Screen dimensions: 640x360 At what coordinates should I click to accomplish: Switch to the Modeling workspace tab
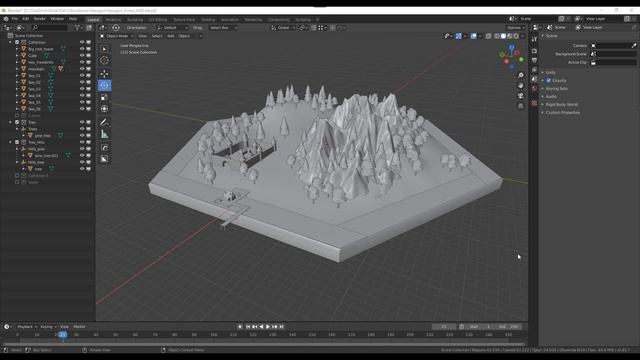tap(113, 20)
